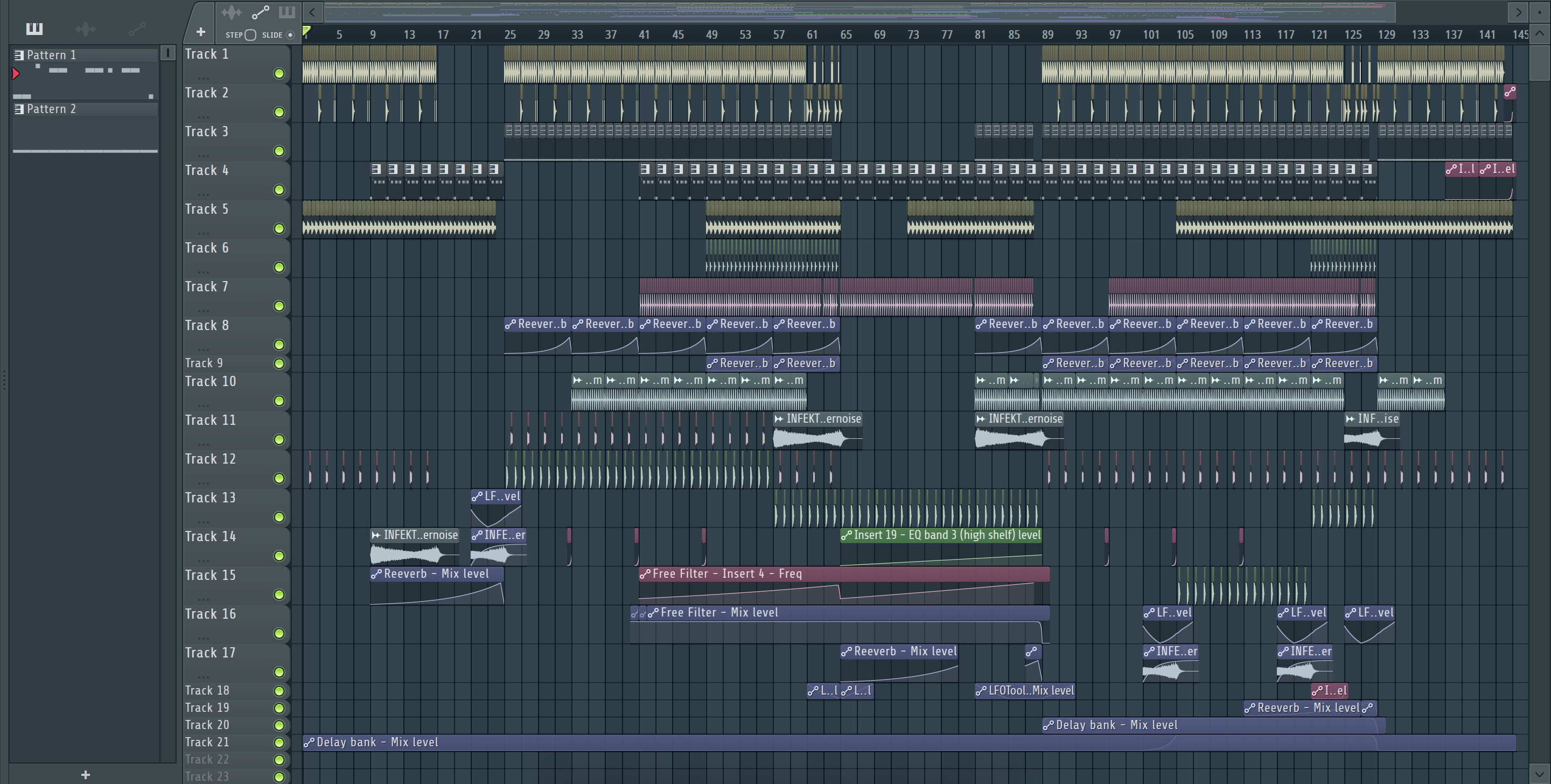Toggle the SLIDE option
1551x784 pixels.
(x=290, y=35)
